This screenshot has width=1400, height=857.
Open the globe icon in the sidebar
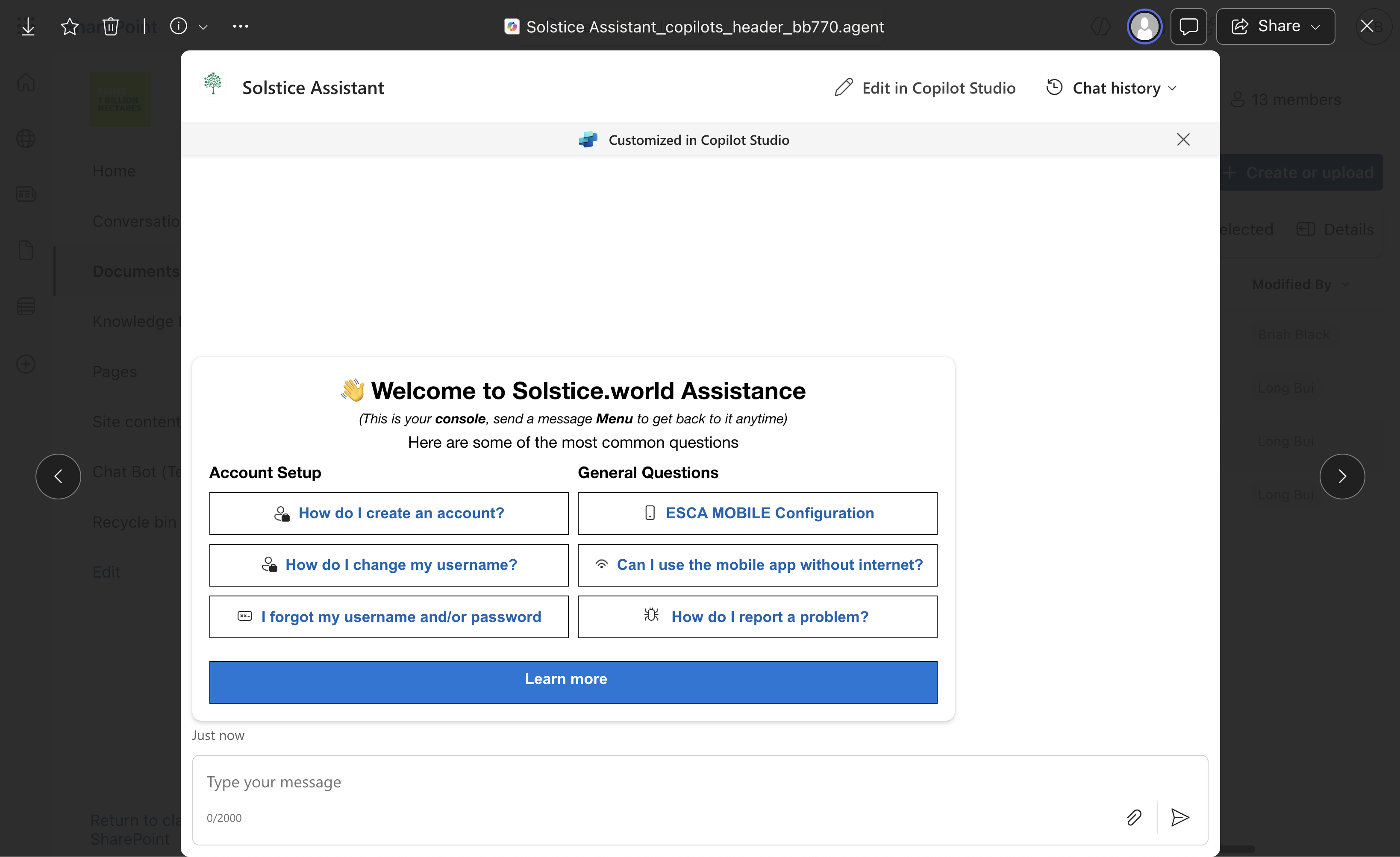pyautogui.click(x=26, y=138)
